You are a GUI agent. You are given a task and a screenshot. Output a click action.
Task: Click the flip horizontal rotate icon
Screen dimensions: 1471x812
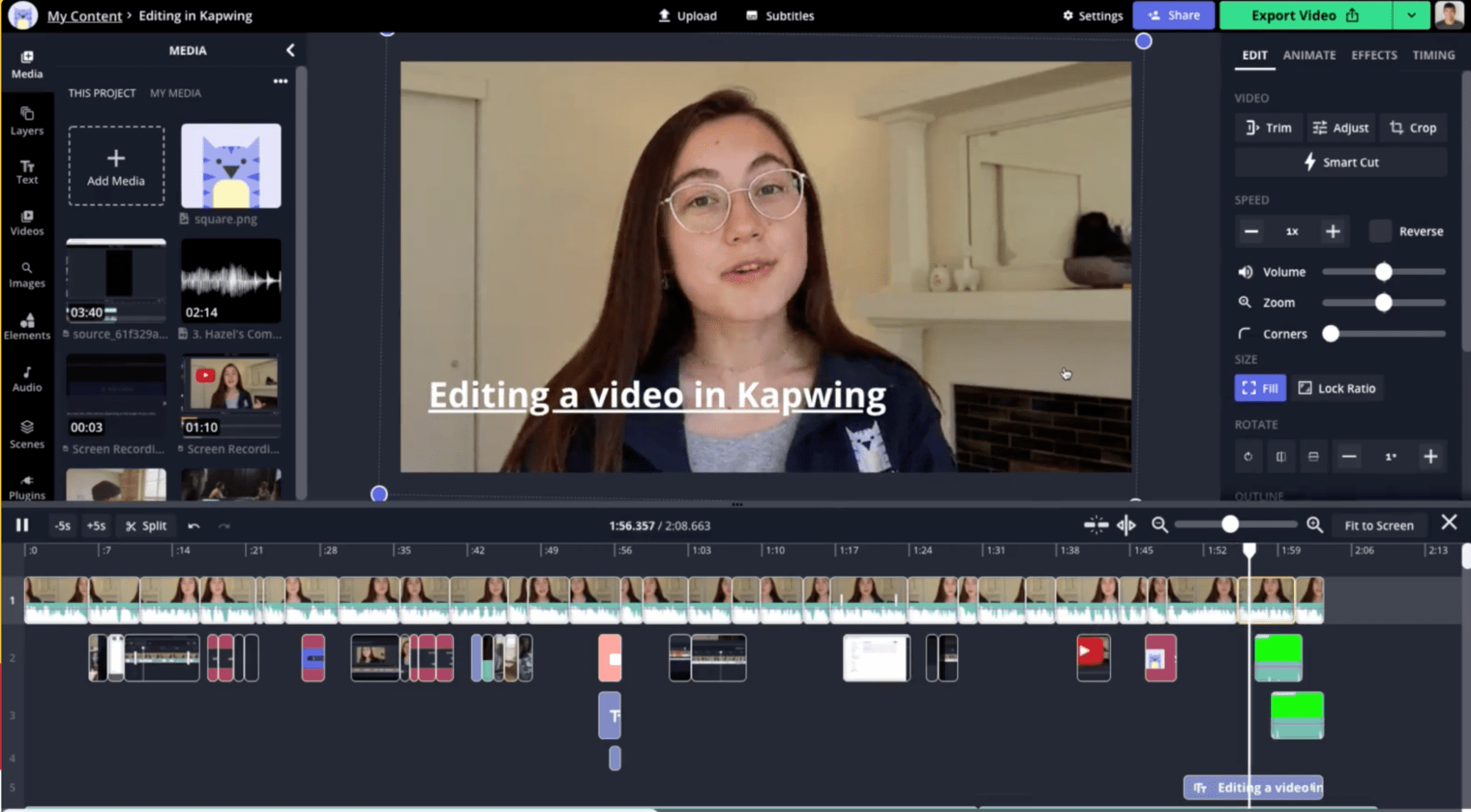point(1280,457)
